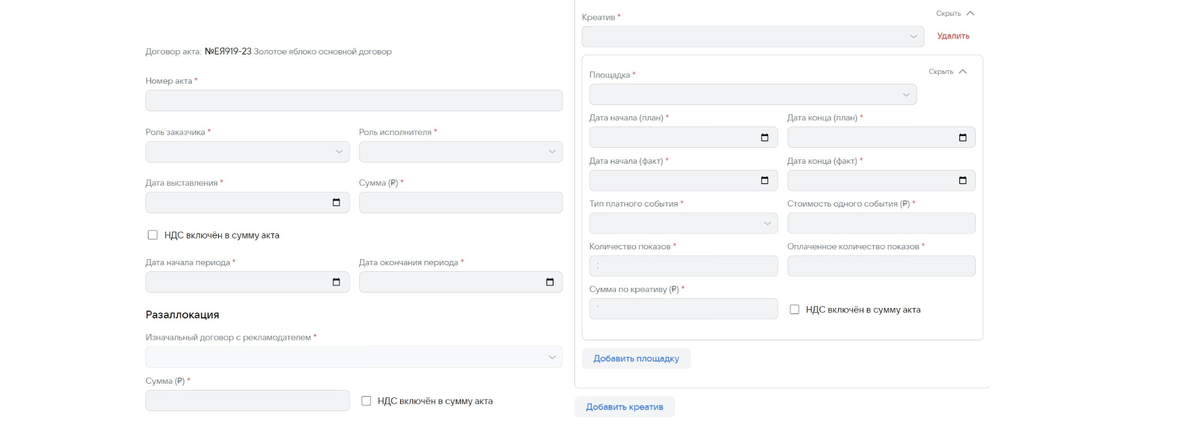Focus the Номер акта input field
This screenshot has width=1200, height=429.
pyautogui.click(x=354, y=101)
